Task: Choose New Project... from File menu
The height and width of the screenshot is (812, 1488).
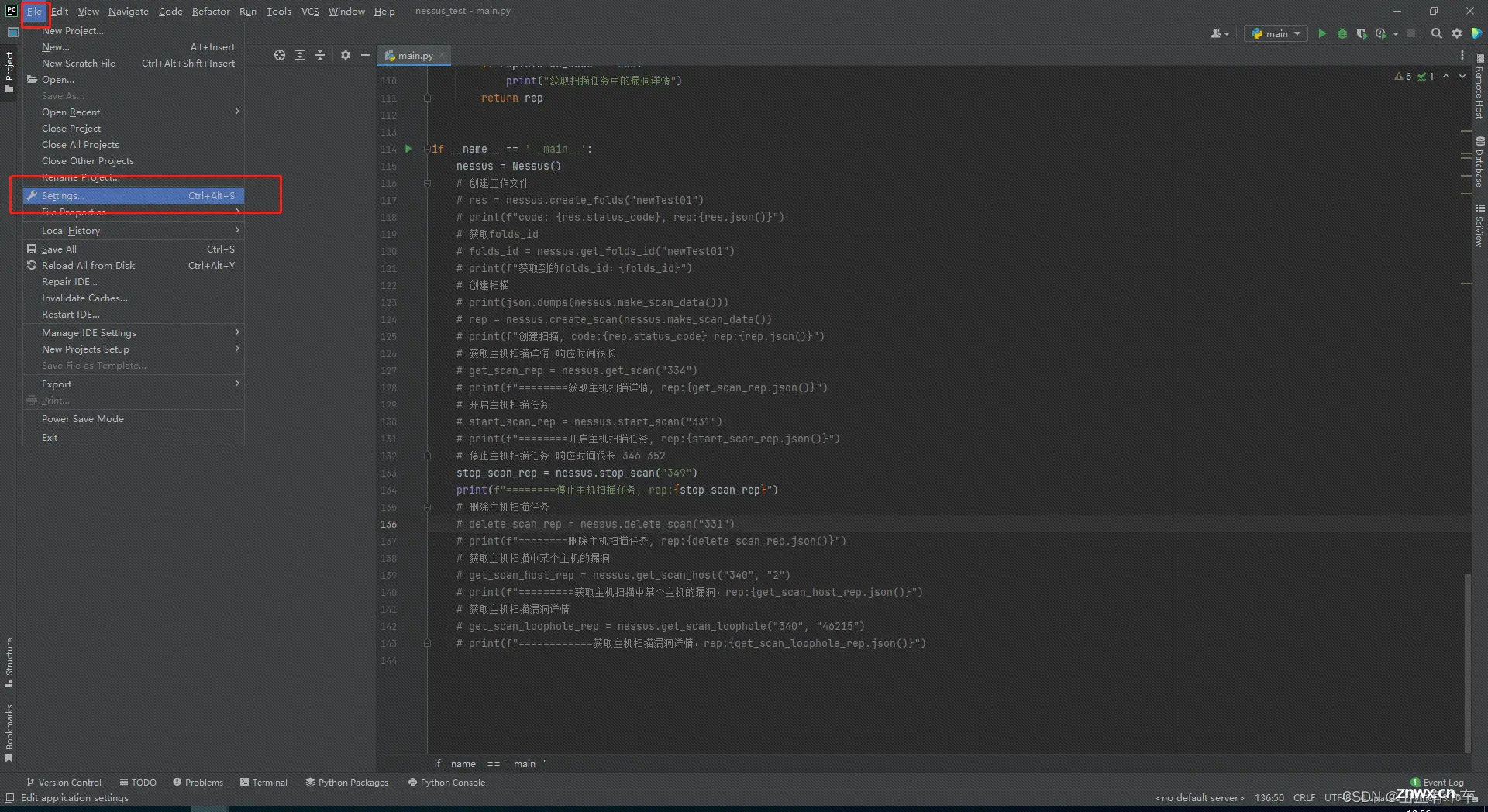Action: [x=133, y=30]
